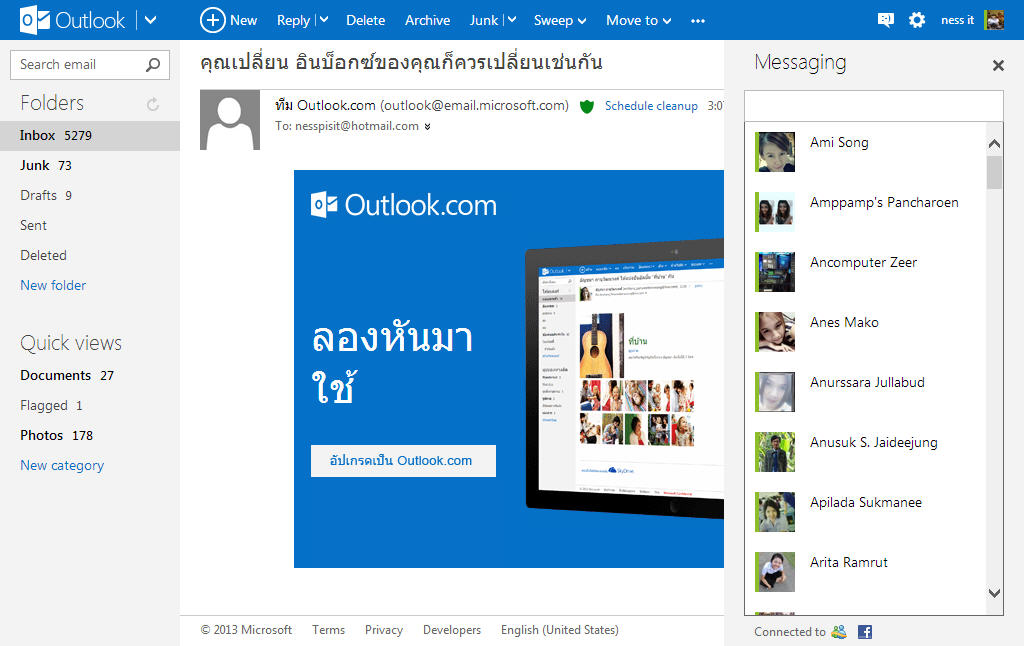This screenshot has width=1024, height=646.
Task: Click the Outlook logo icon
Action: click(x=35, y=20)
